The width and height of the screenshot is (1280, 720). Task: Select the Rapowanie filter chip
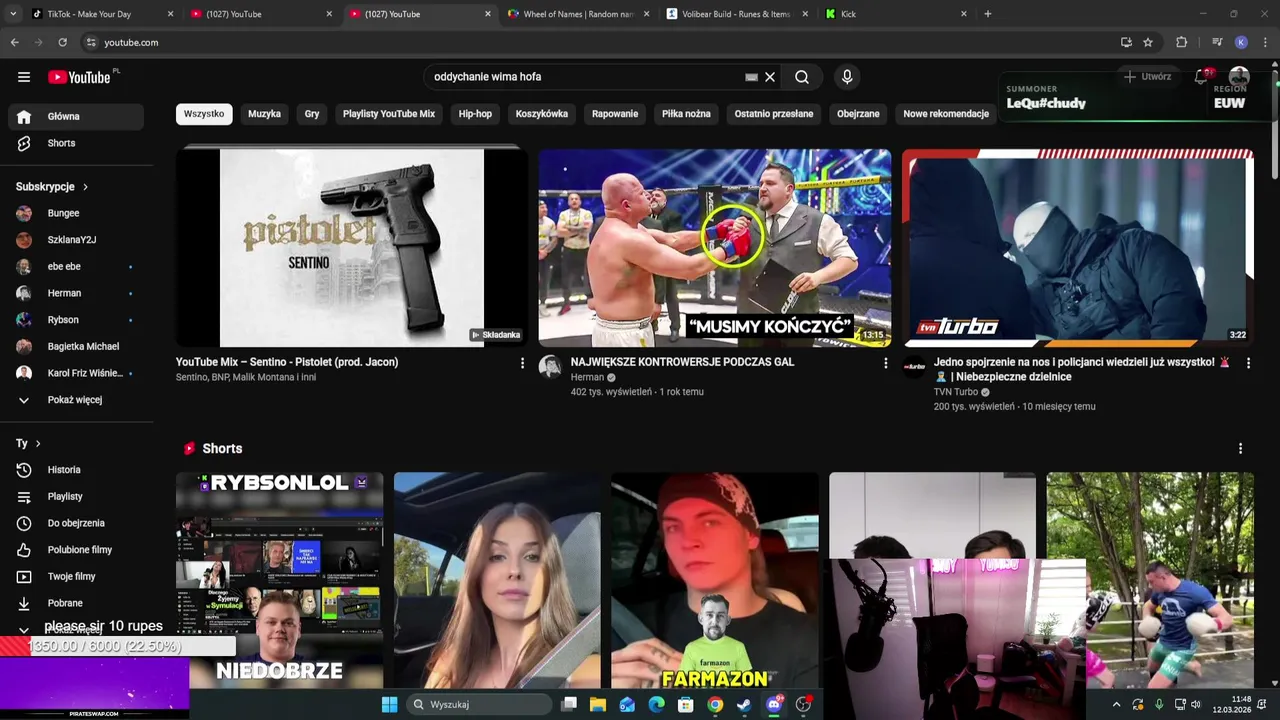pos(615,114)
